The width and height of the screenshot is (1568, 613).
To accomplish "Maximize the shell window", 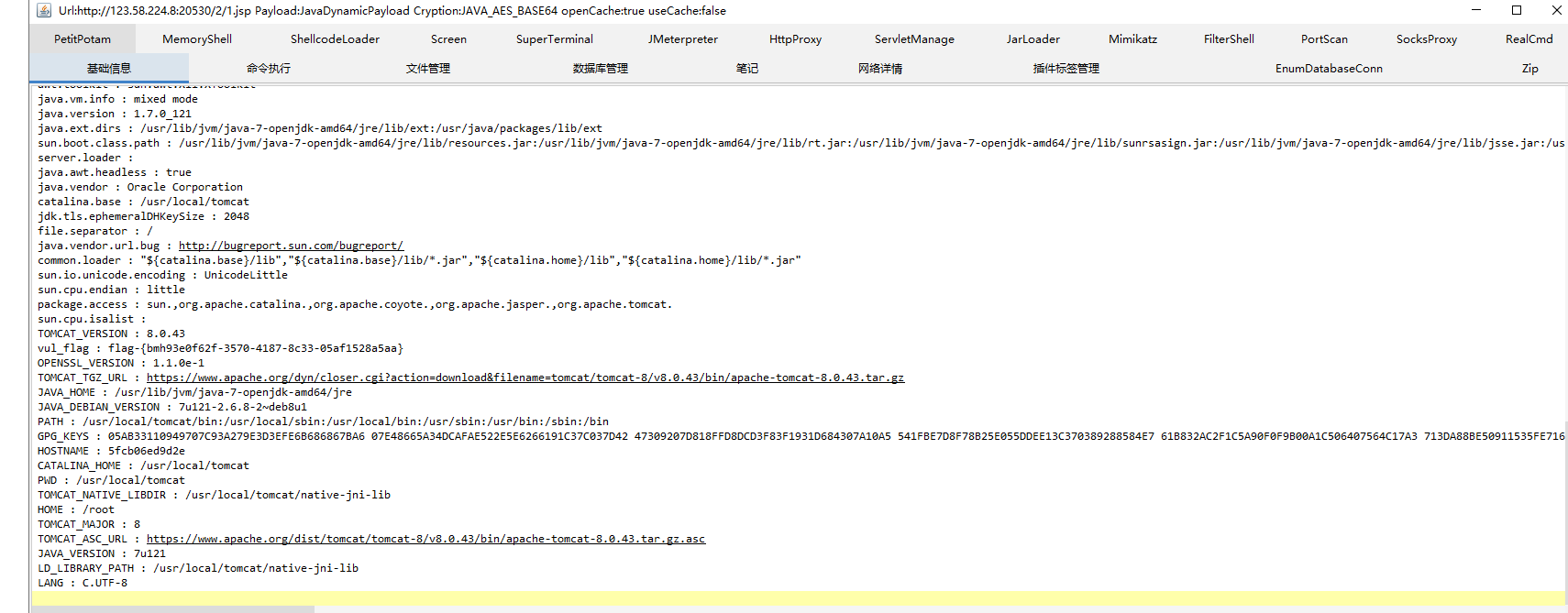I will click(1517, 10).
